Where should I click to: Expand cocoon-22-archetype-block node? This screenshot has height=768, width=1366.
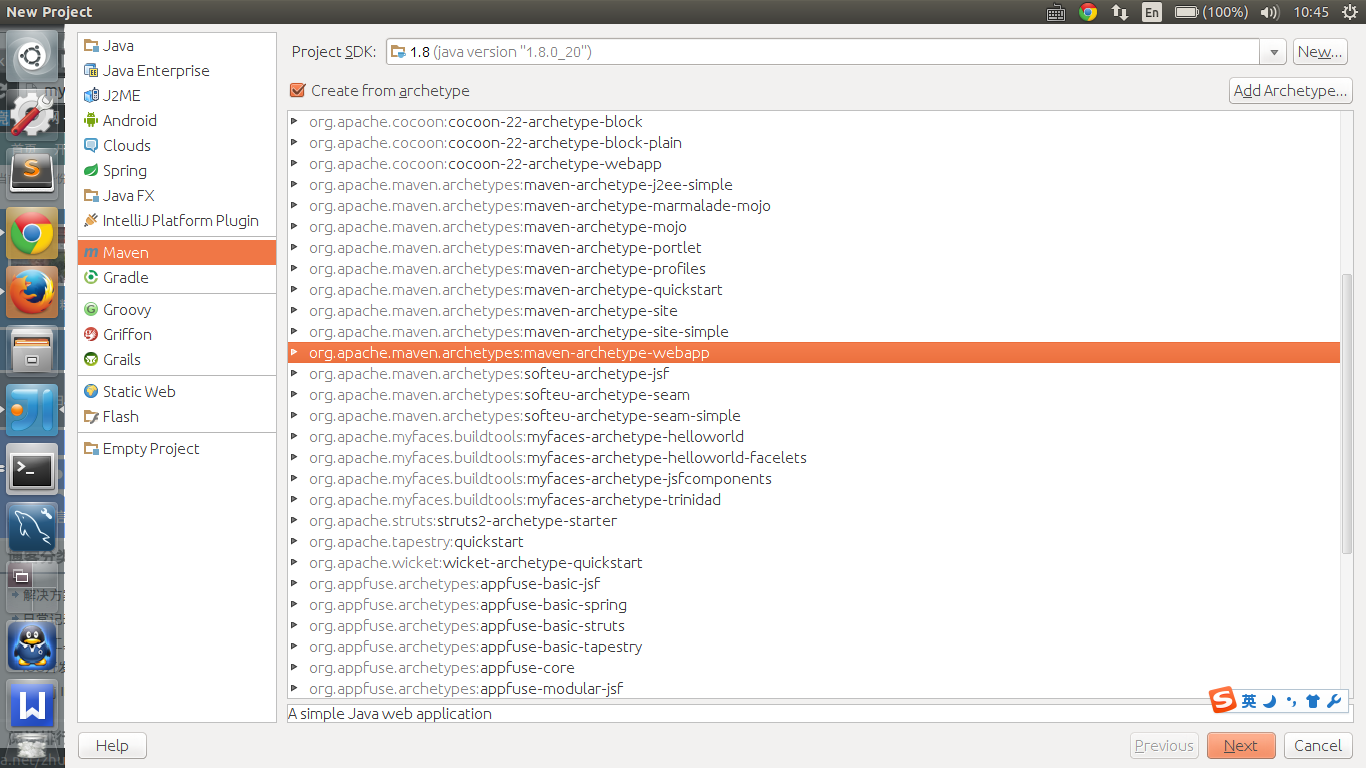pos(294,122)
